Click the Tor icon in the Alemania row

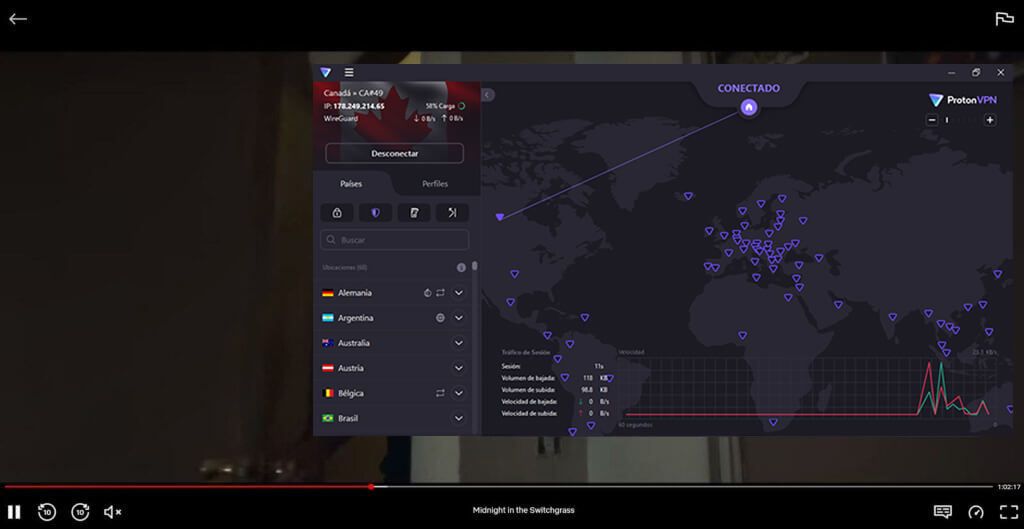pos(428,293)
